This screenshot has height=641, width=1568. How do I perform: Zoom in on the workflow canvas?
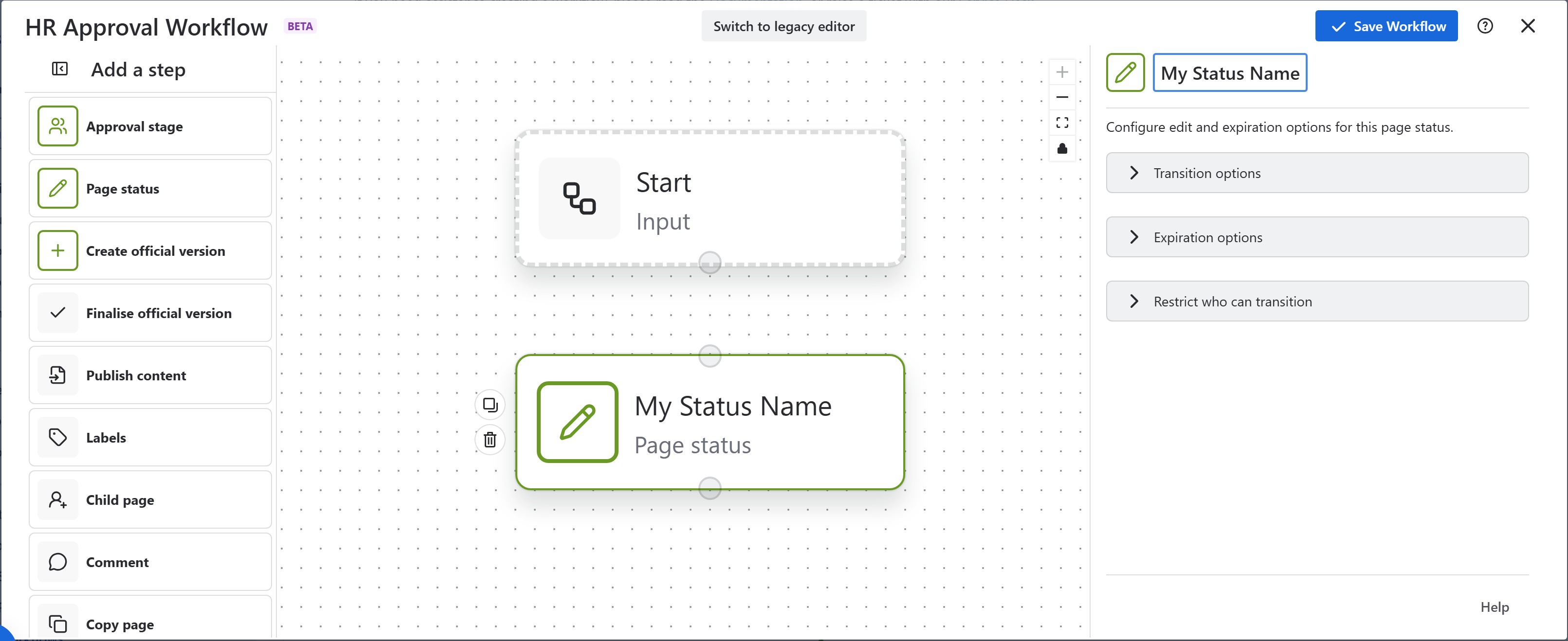[1062, 71]
